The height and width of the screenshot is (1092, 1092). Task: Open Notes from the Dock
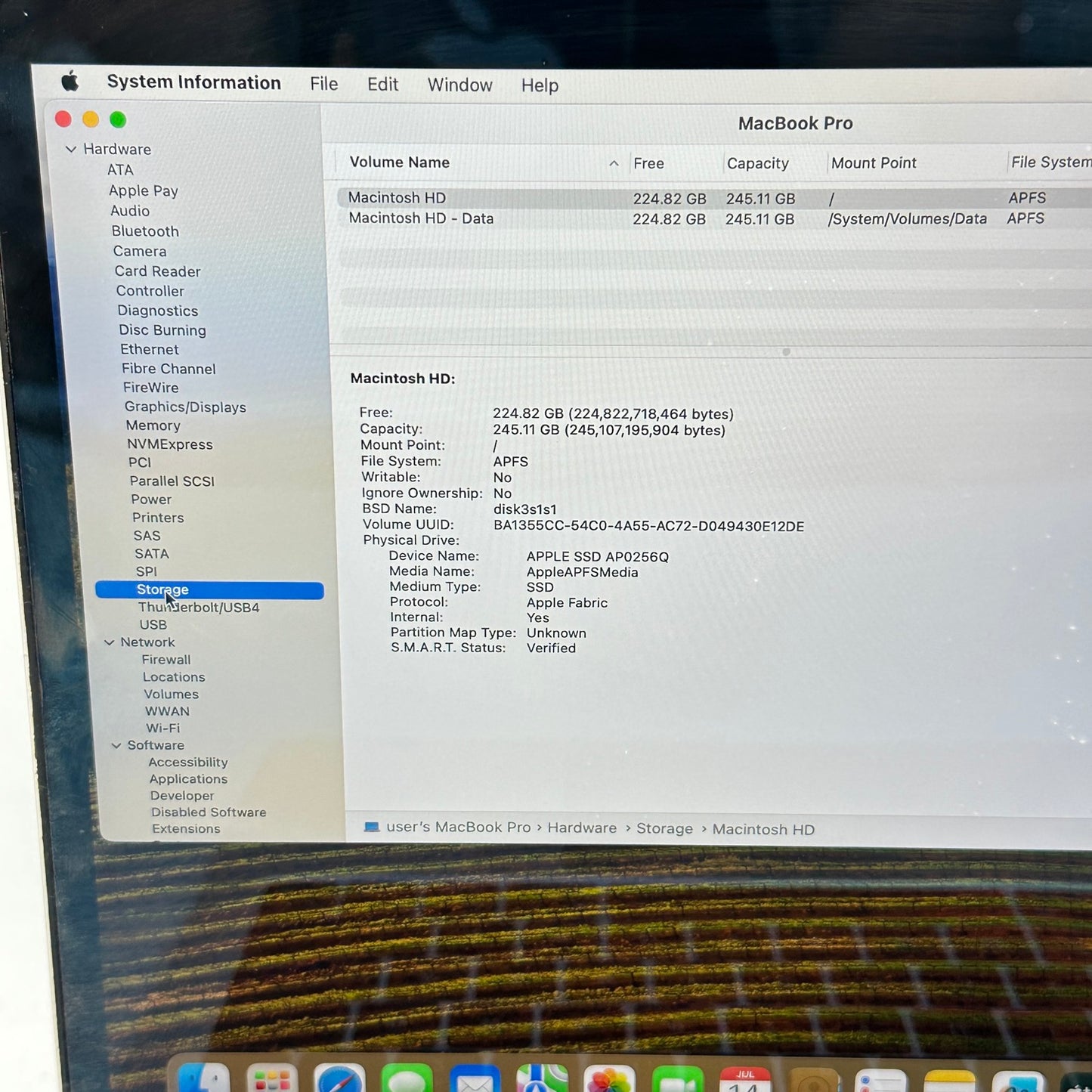point(949,1081)
